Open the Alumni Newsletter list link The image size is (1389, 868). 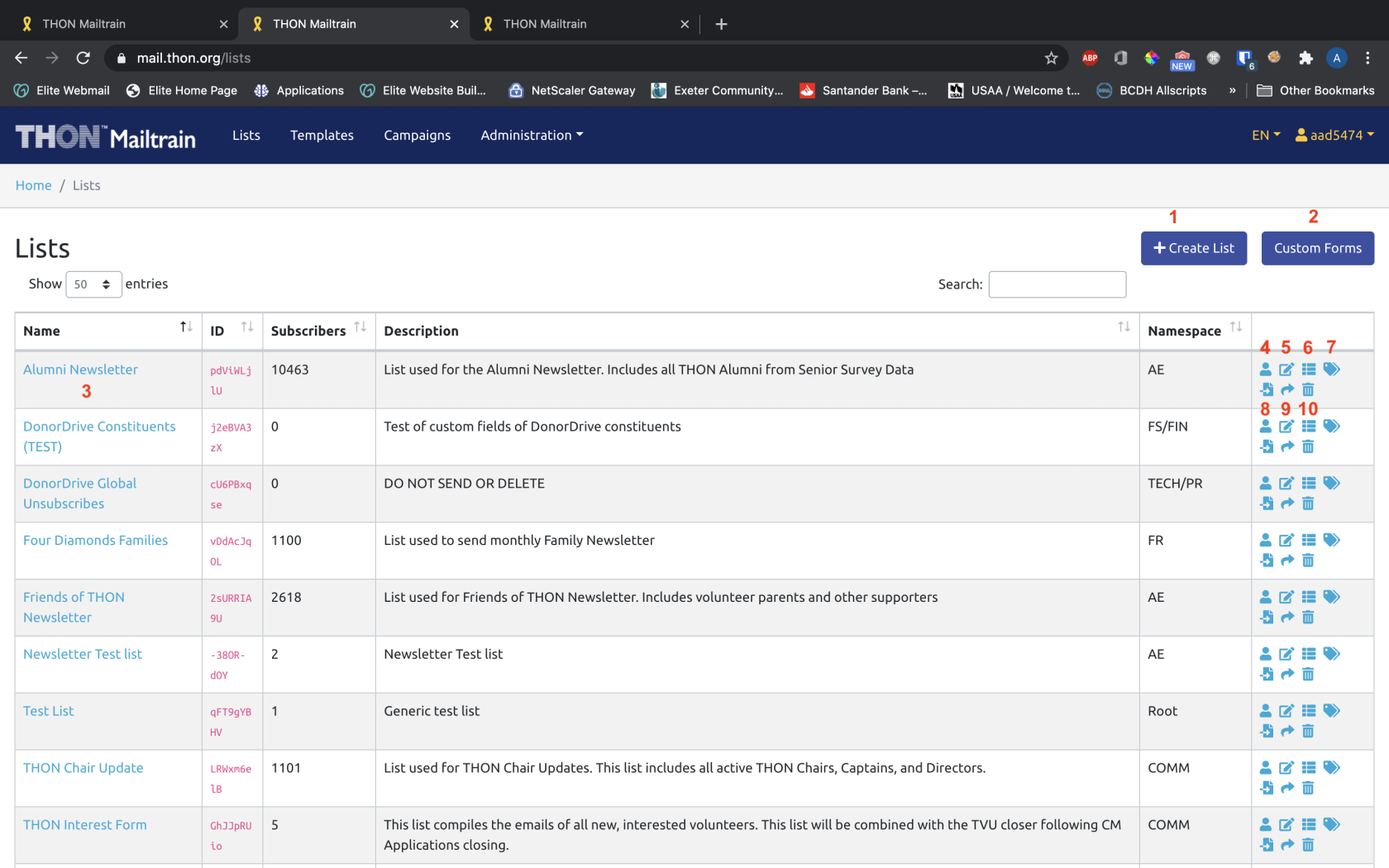80,370
